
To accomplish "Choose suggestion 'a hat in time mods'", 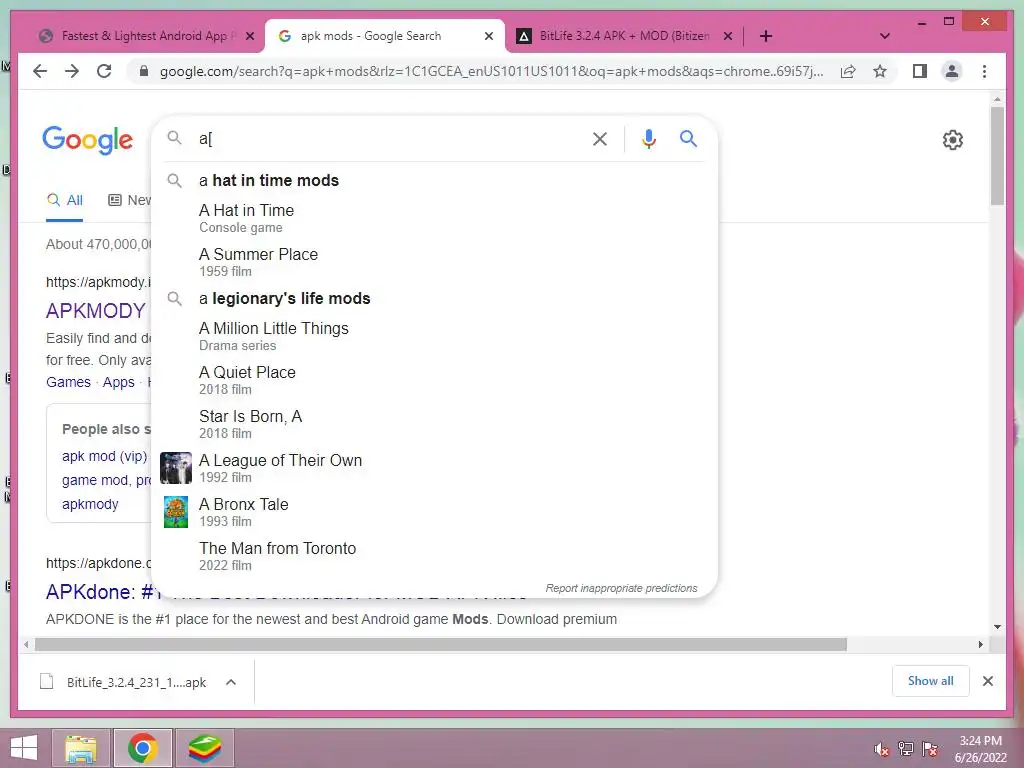I will [x=435, y=180].
